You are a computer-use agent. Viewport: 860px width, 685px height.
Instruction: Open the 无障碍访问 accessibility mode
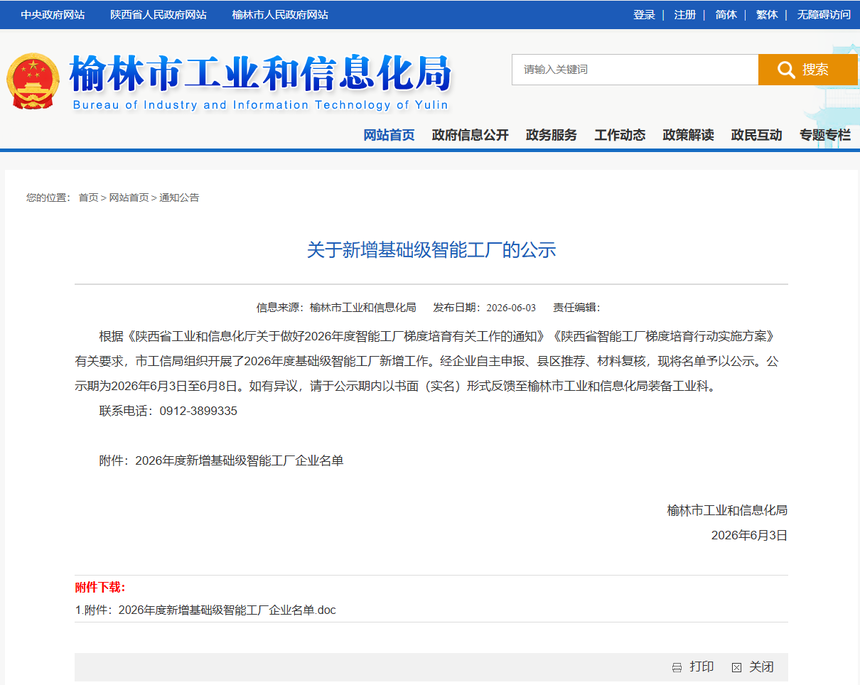pos(823,15)
